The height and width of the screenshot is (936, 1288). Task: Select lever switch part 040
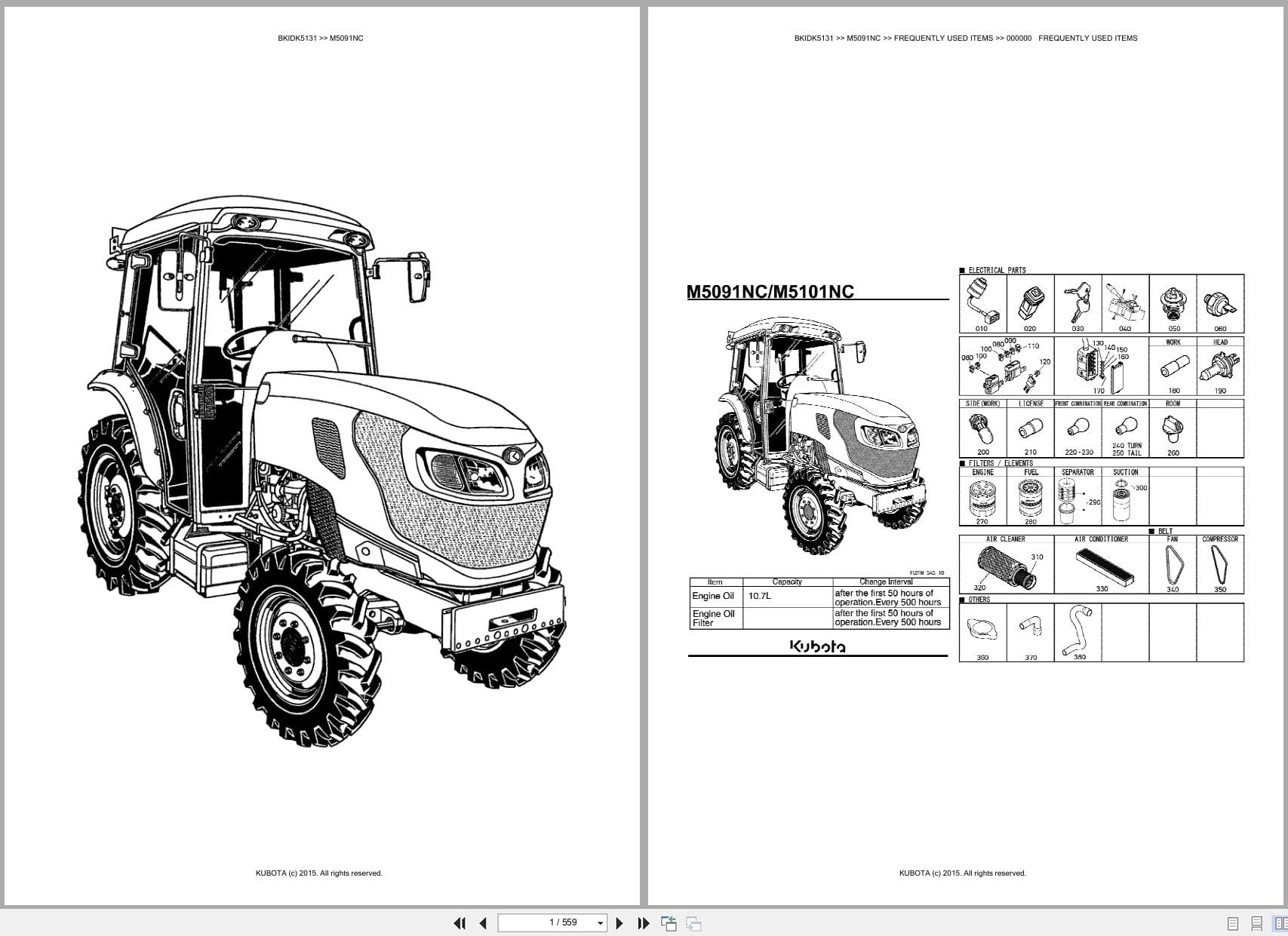point(1125,304)
